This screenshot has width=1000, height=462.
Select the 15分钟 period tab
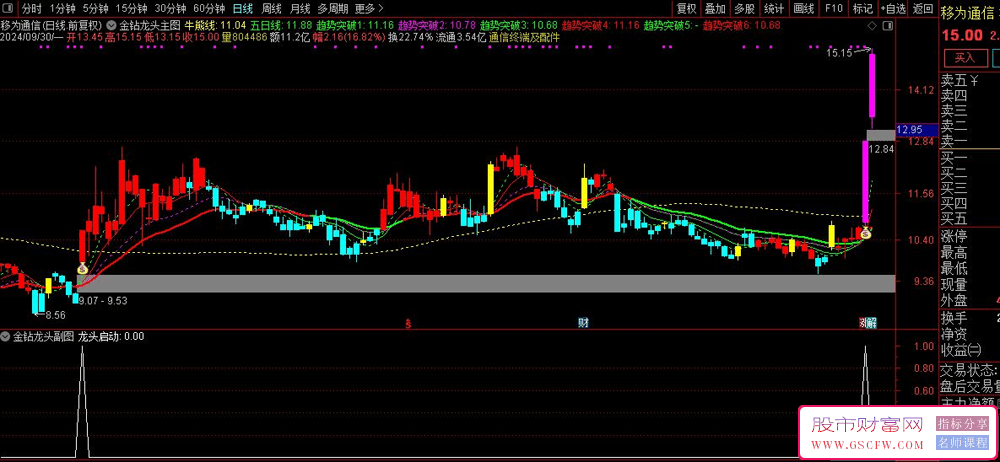131,8
